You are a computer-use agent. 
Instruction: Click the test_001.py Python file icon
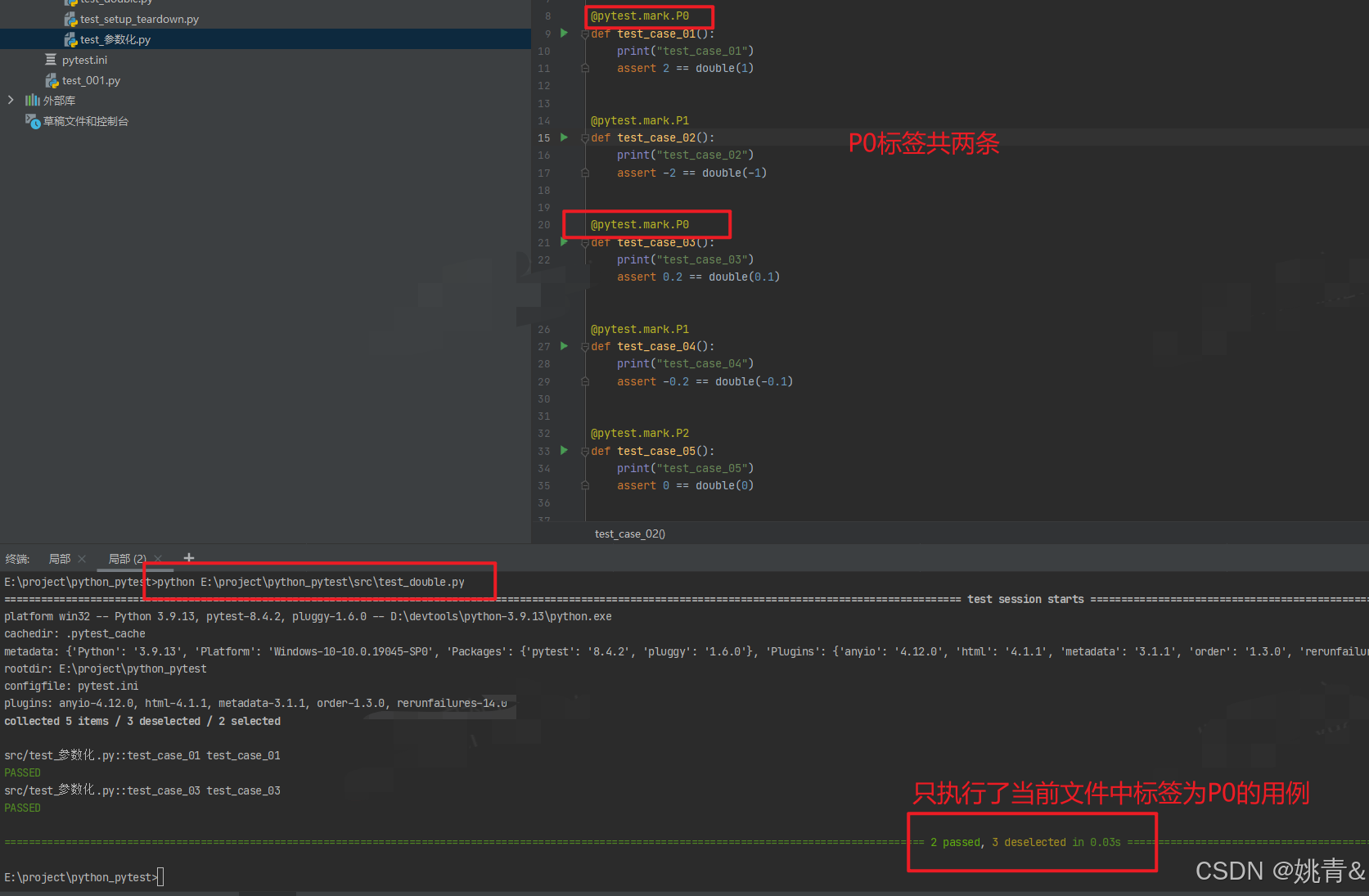pos(52,80)
